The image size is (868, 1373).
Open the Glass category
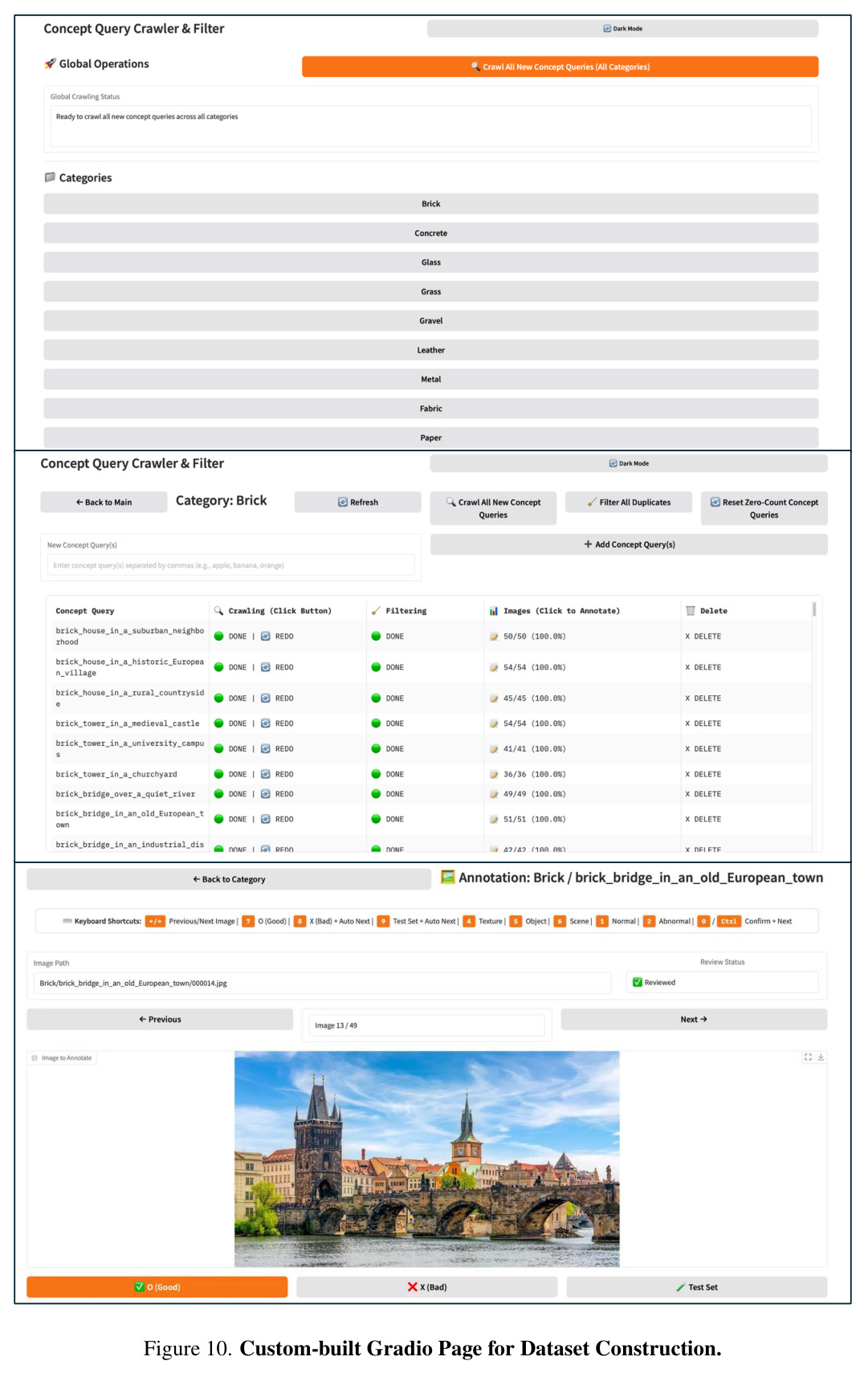tap(431, 263)
